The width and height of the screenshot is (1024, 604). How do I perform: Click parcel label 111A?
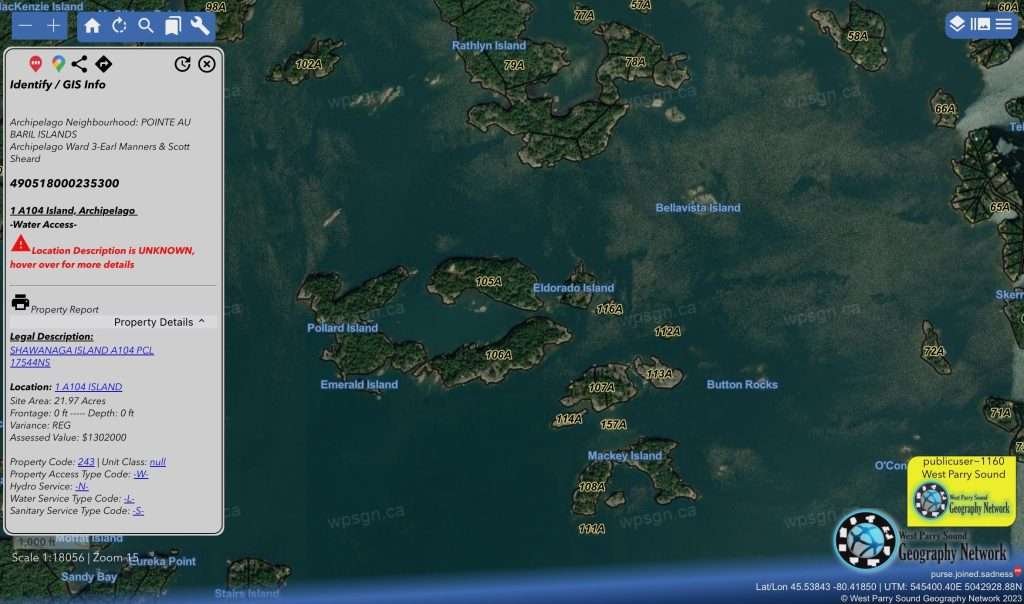(591, 529)
